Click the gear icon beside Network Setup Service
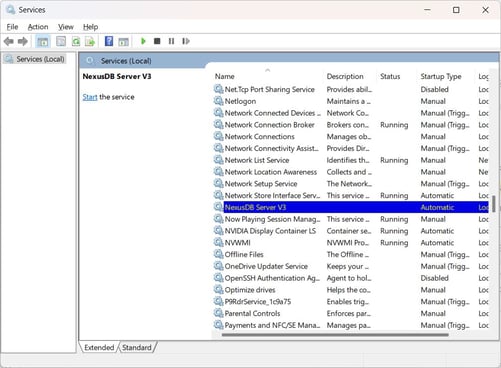 click(x=218, y=183)
